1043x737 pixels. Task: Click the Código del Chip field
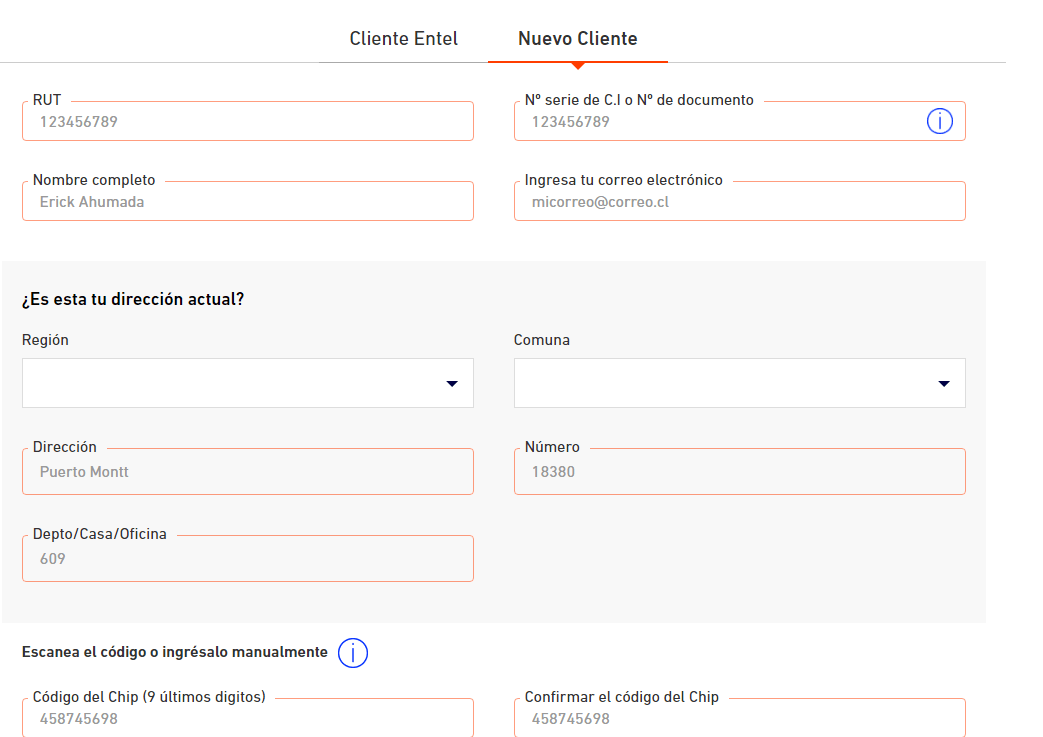pyautogui.click(x=247, y=718)
